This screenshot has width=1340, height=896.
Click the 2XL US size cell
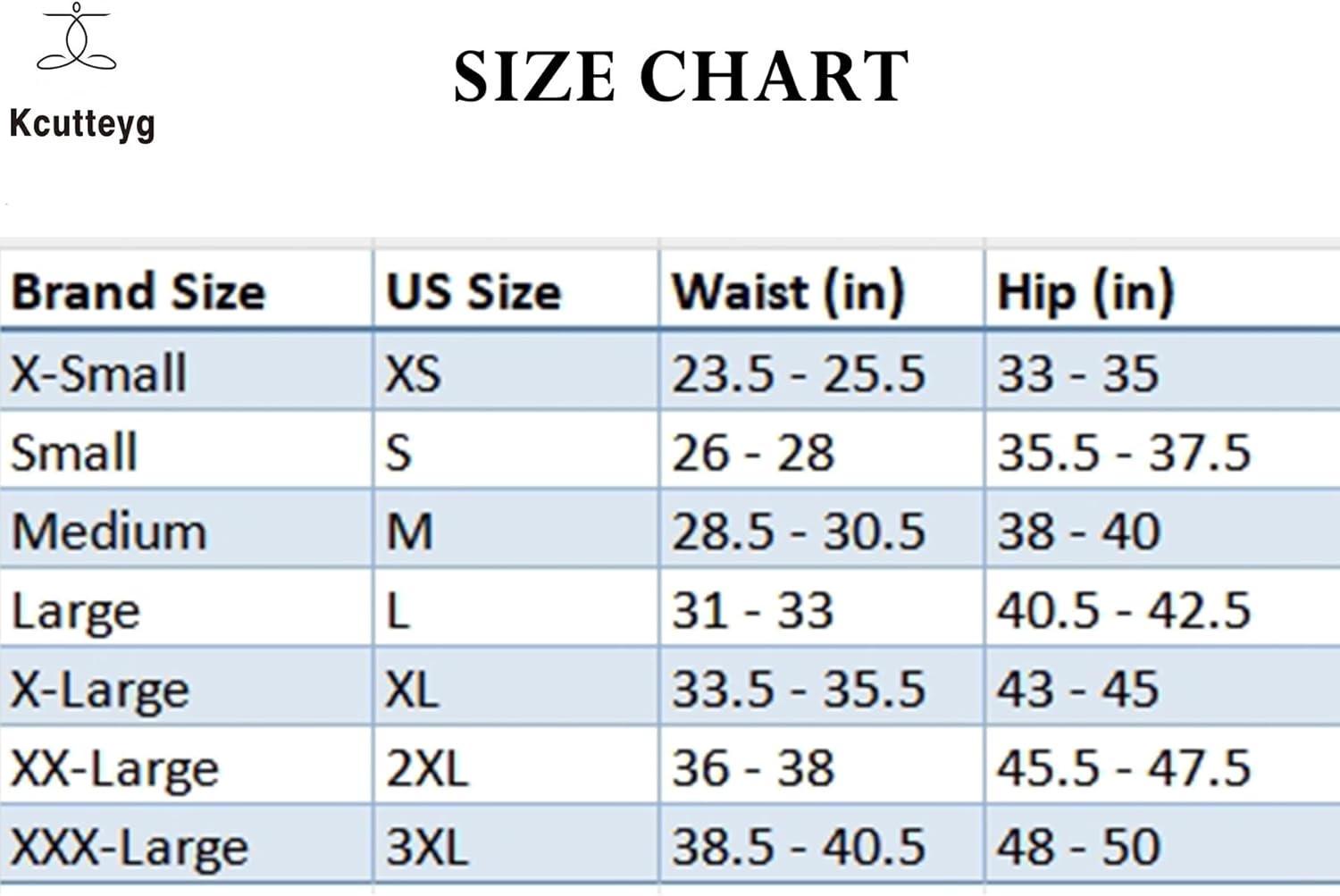point(427,768)
